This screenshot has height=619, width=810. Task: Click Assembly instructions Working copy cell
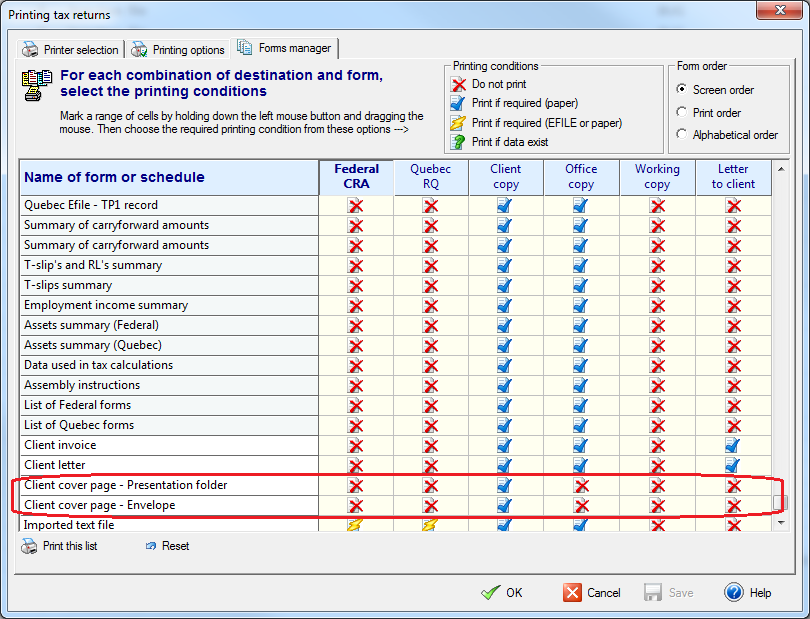(657, 385)
